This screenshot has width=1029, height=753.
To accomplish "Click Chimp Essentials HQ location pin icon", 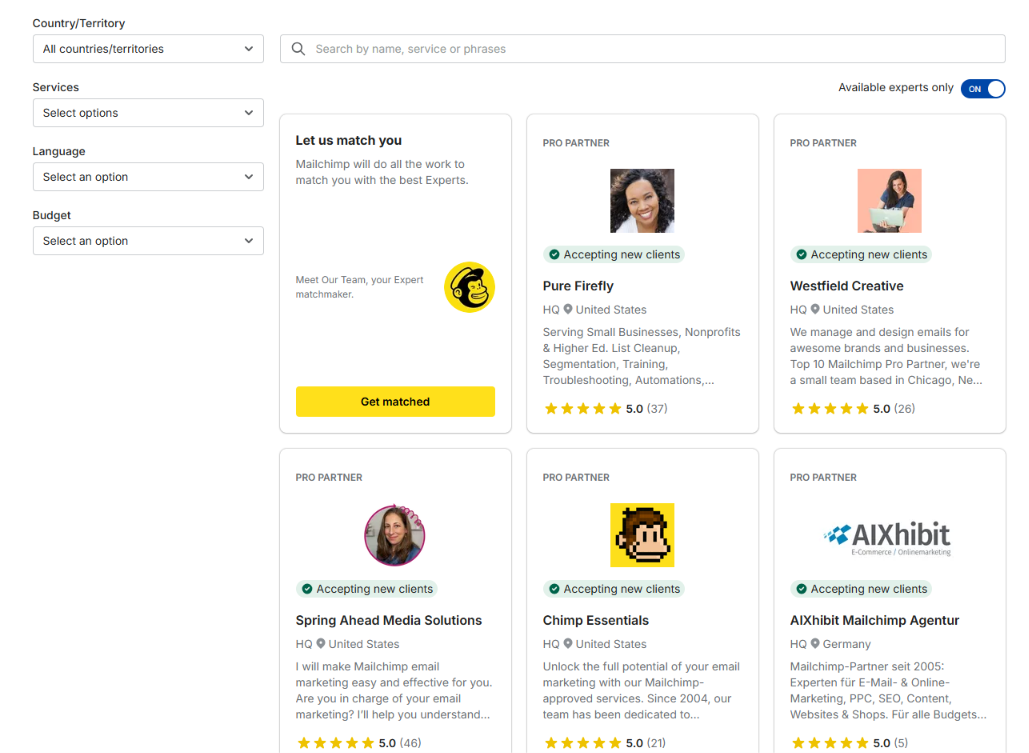I will (x=568, y=644).
